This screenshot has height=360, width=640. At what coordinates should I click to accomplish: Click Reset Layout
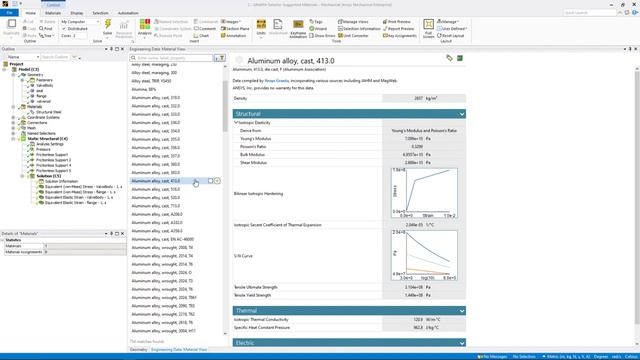pos(450,36)
